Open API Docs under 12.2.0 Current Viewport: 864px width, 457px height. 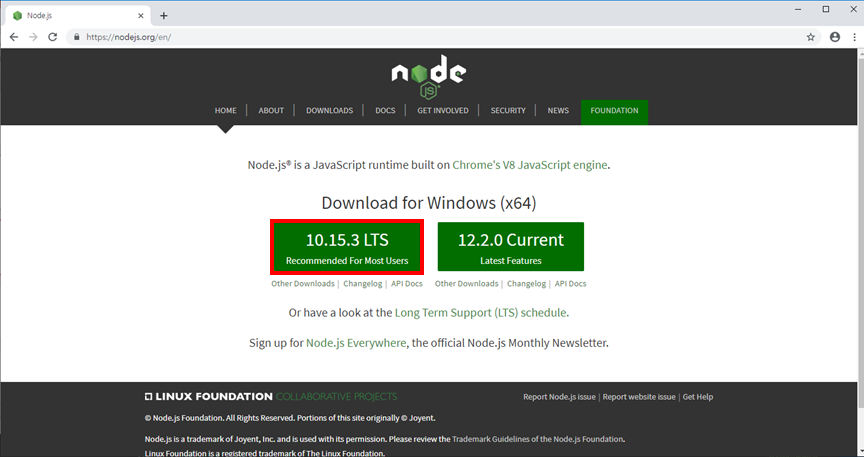coord(570,283)
